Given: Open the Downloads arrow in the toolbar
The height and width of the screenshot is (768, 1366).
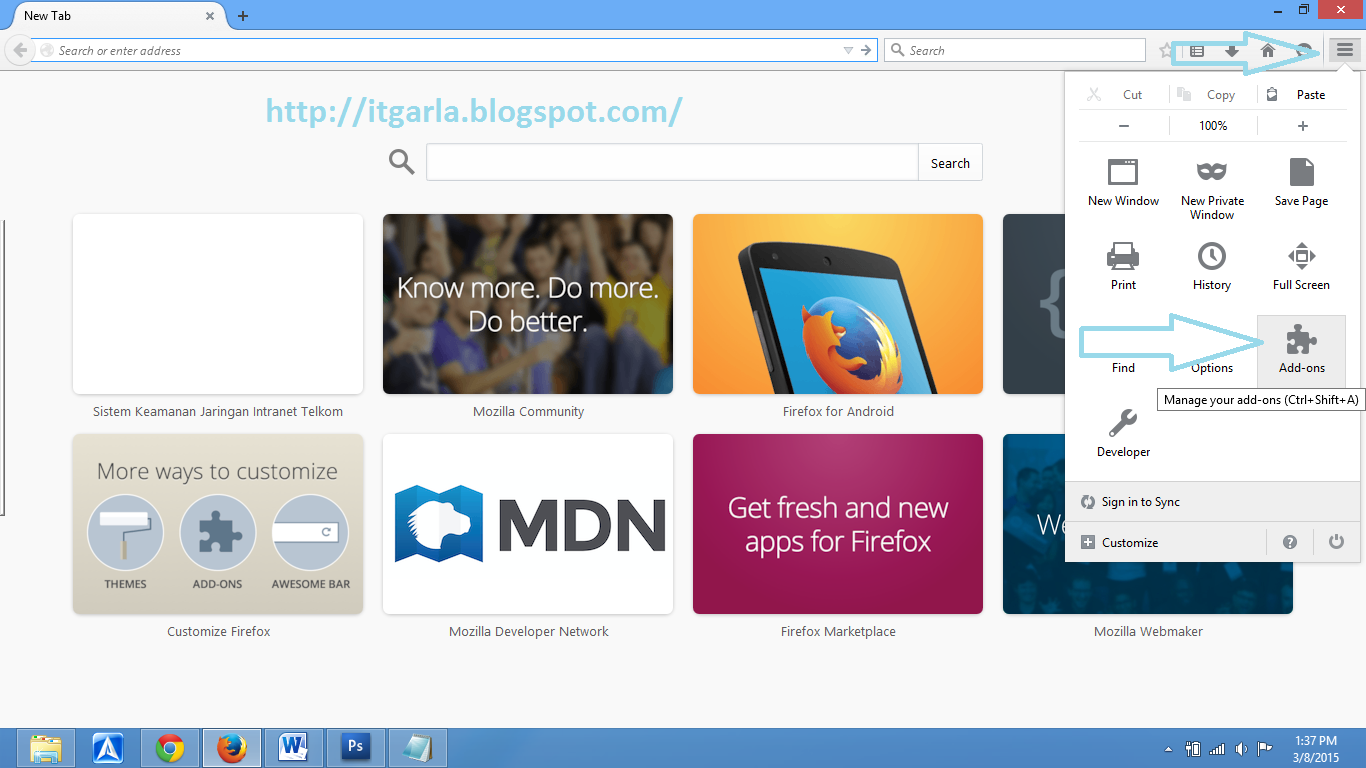Looking at the screenshot, I should (1232, 50).
